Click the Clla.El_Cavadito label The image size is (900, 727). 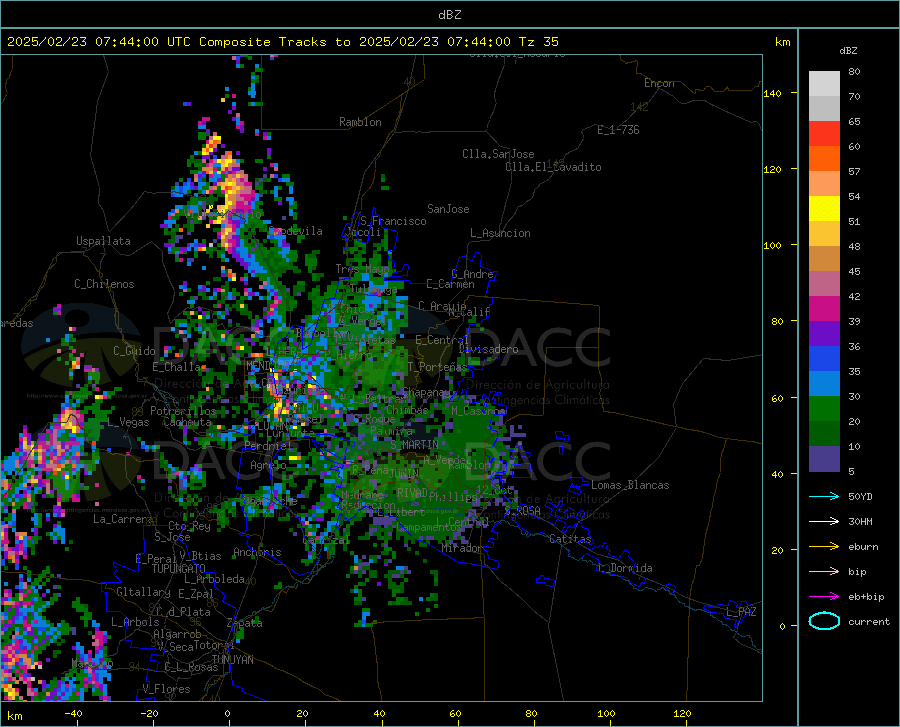[x=553, y=167]
